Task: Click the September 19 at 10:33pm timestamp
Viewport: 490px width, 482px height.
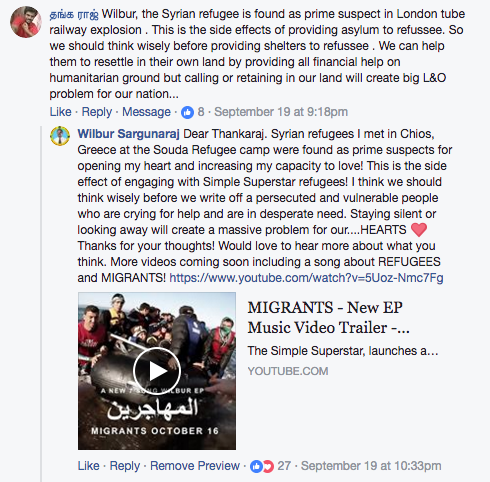Action: click(x=371, y=466)
